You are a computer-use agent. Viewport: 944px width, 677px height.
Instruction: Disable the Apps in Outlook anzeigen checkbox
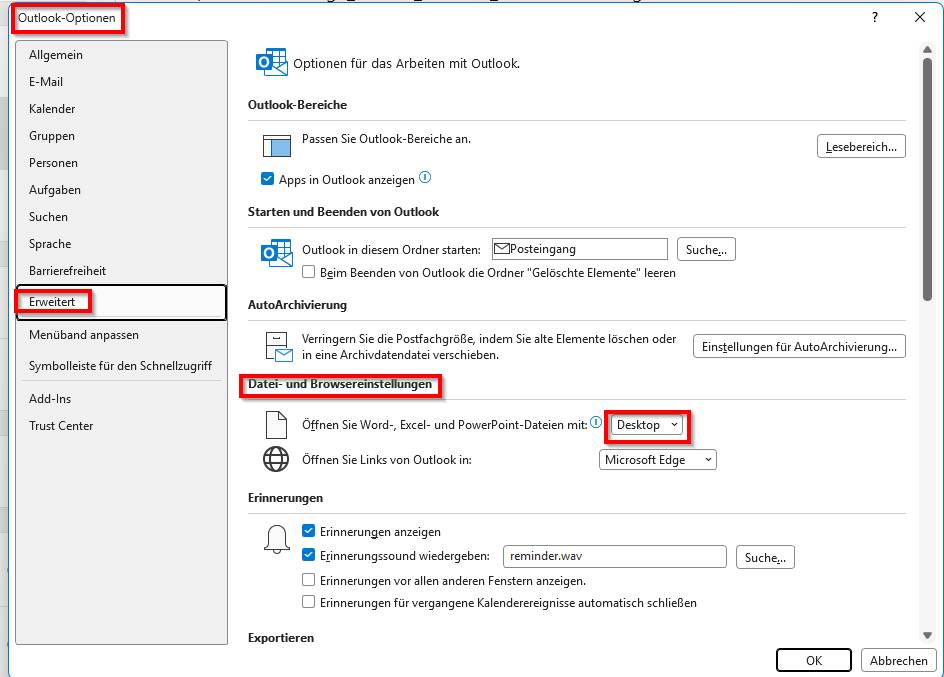267,180
